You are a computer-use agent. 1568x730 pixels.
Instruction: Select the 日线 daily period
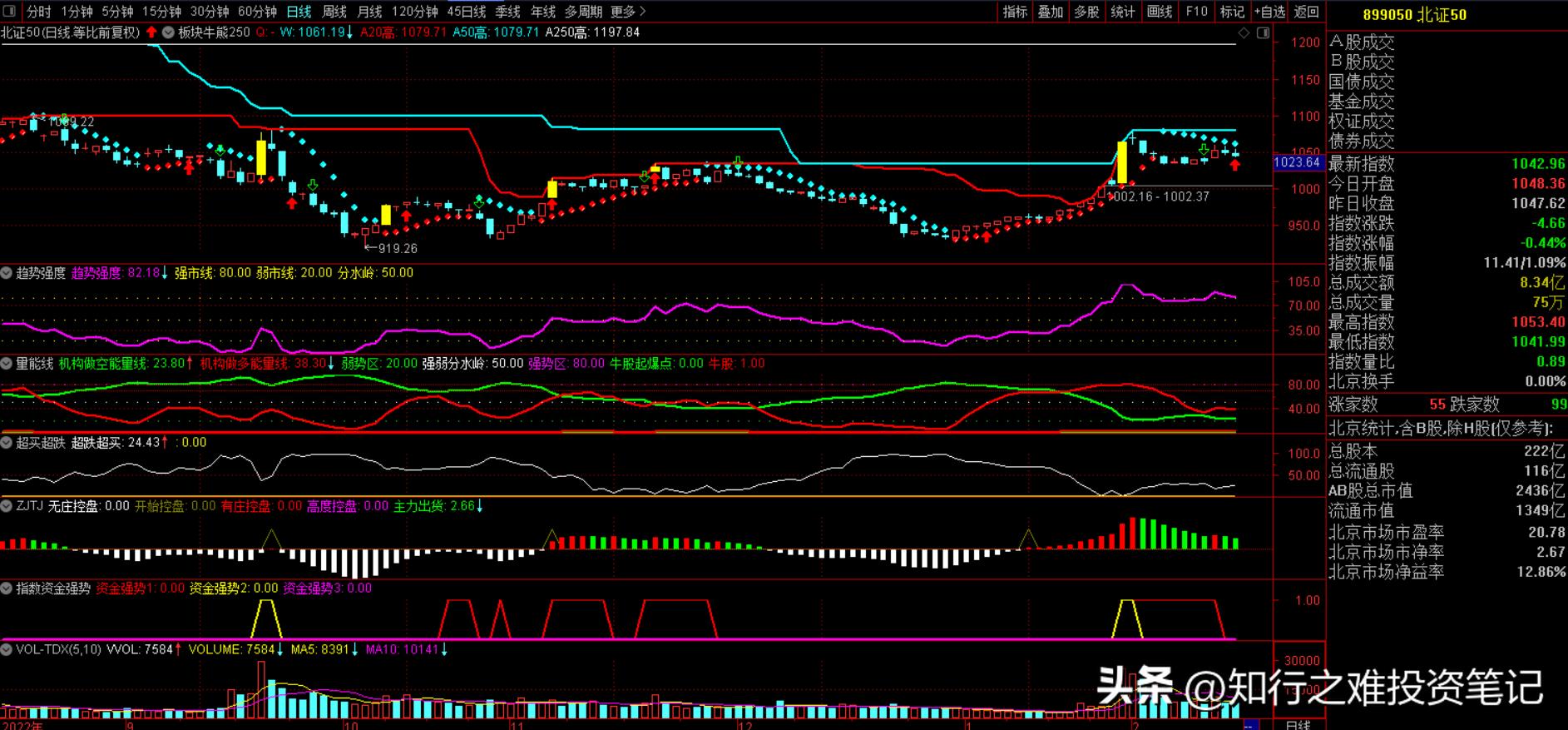(x=299, y=12)
